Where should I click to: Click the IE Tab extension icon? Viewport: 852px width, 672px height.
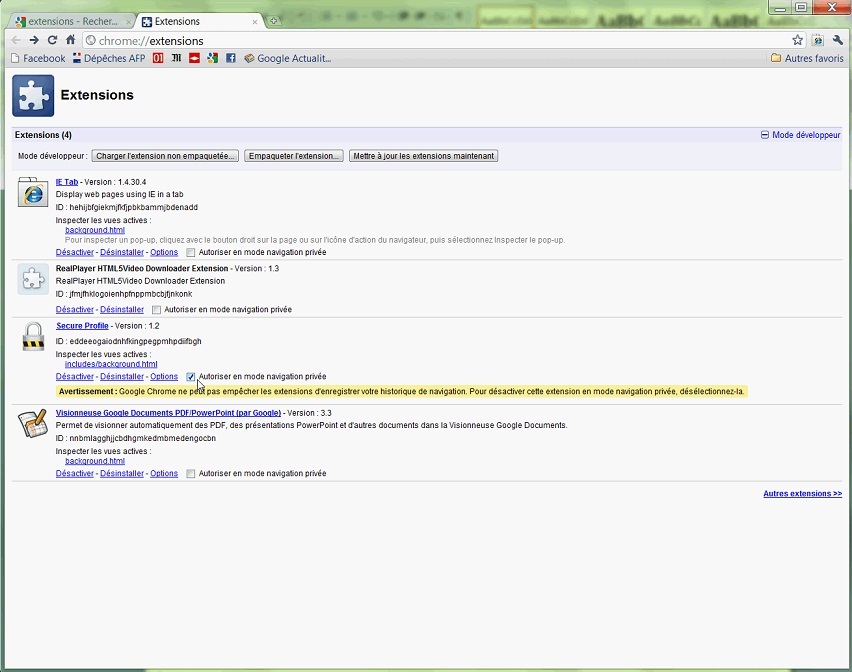tap(33, 192)
